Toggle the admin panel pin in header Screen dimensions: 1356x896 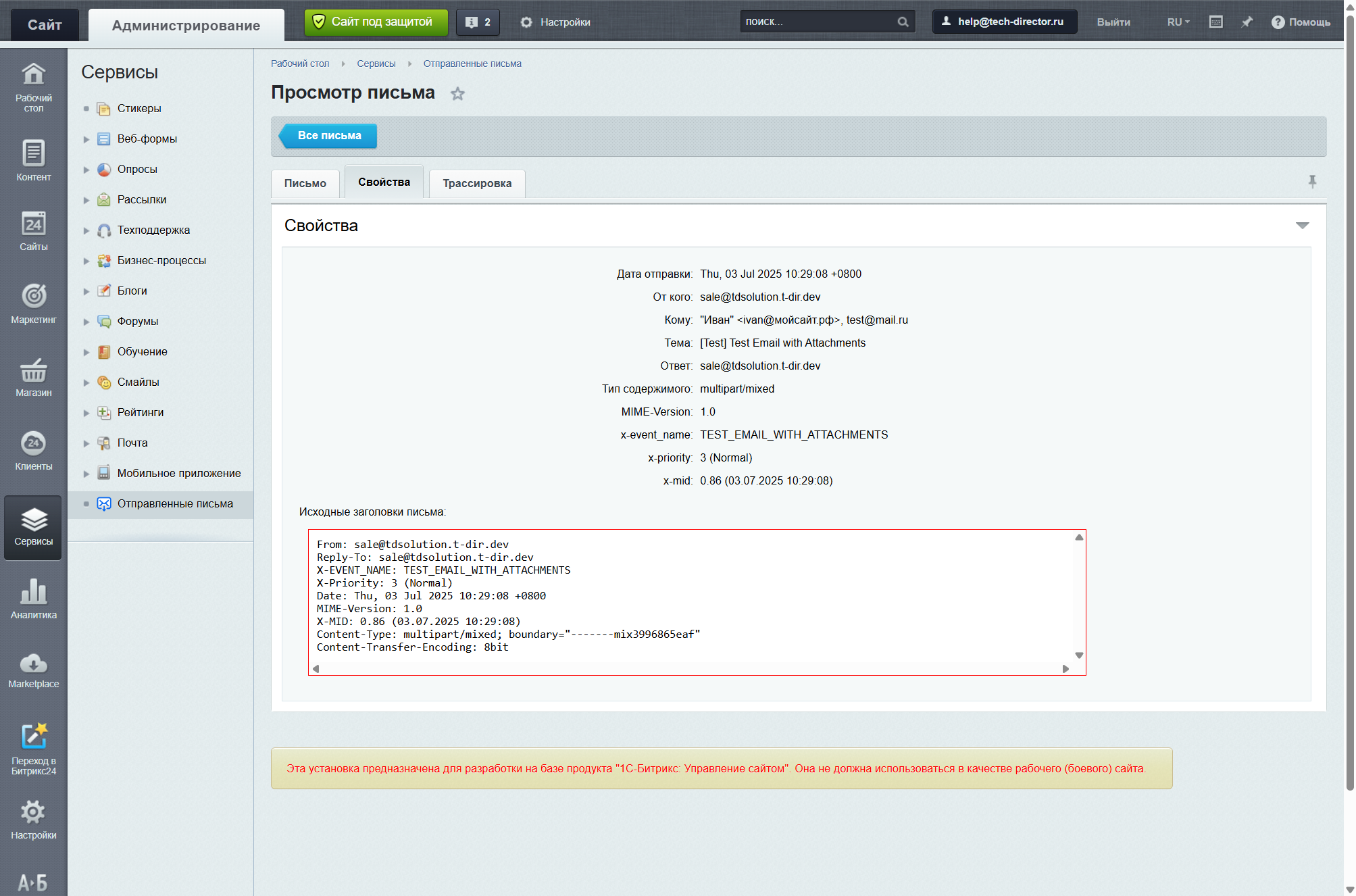(1247, 22)
